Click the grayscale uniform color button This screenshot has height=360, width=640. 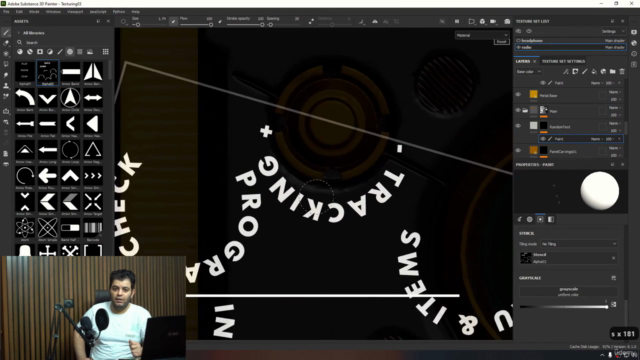coord(568,291)
